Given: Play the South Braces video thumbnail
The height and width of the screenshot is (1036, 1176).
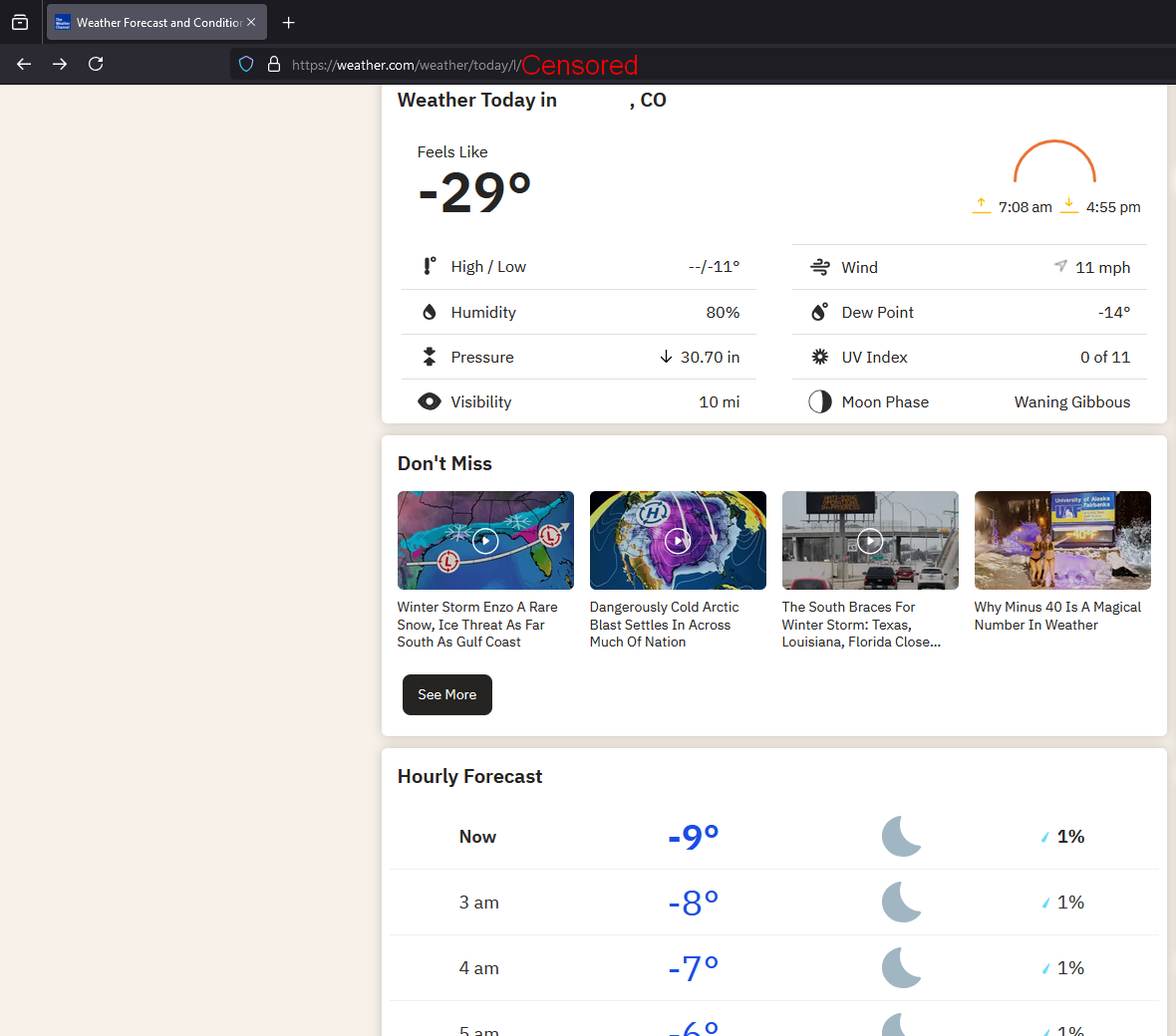Looking at the screenshot, I should 870,540.
